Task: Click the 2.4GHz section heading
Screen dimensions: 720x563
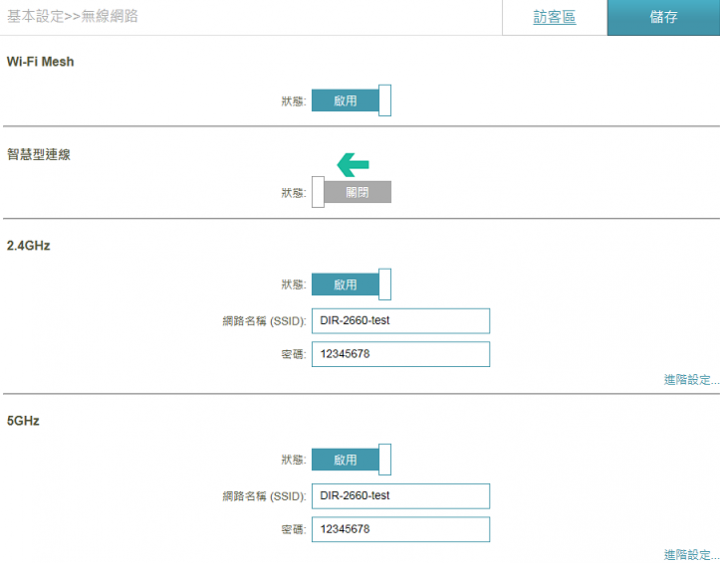Action: point(28,246)
